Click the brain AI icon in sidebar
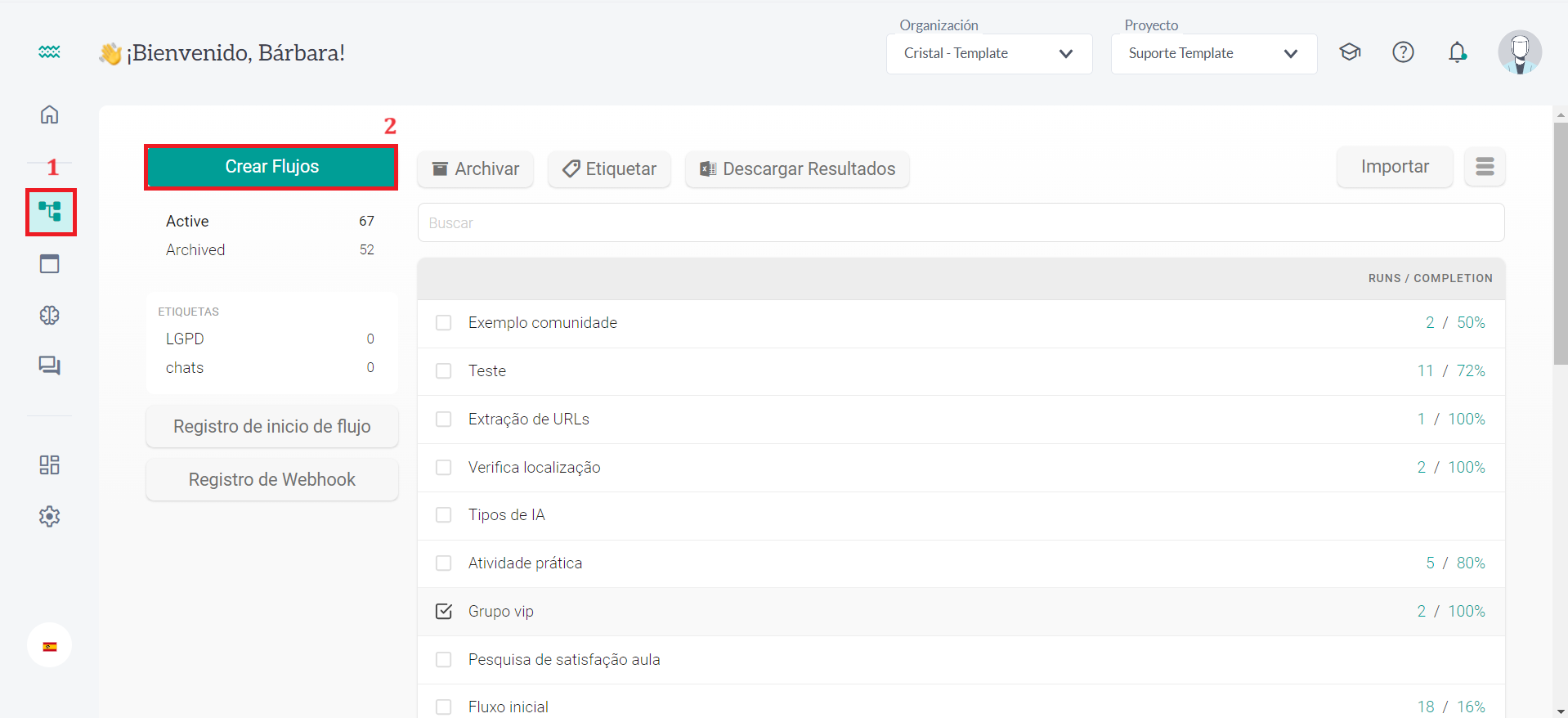Image resolution: width=1568 pixels, height=718 pixels. 50,315
